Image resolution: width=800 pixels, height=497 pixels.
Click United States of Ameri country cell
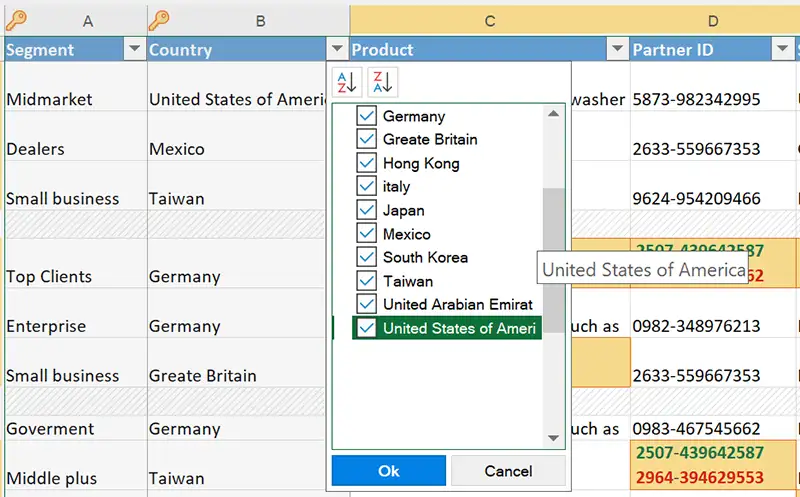click(x=236, y=87)
